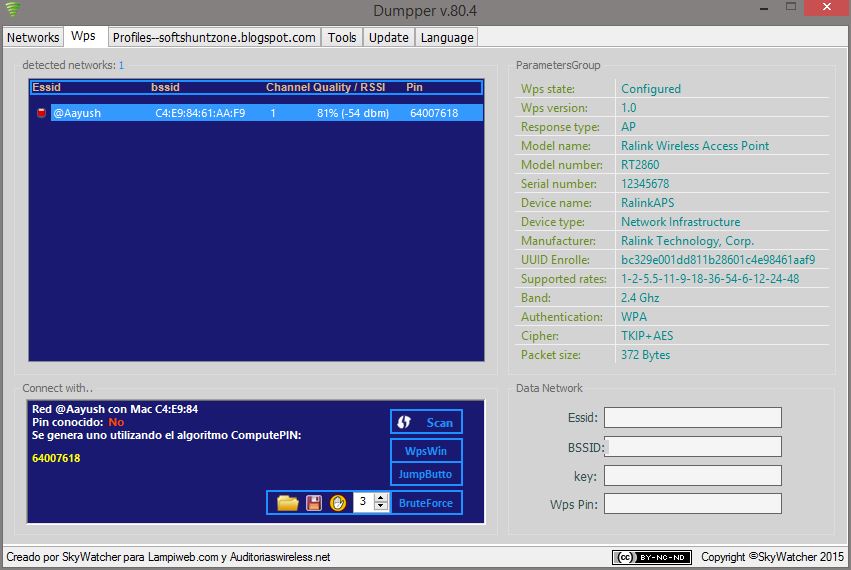Click the detected networks count label
This screenshot has height=570, width=851.
tap(73, 65)
